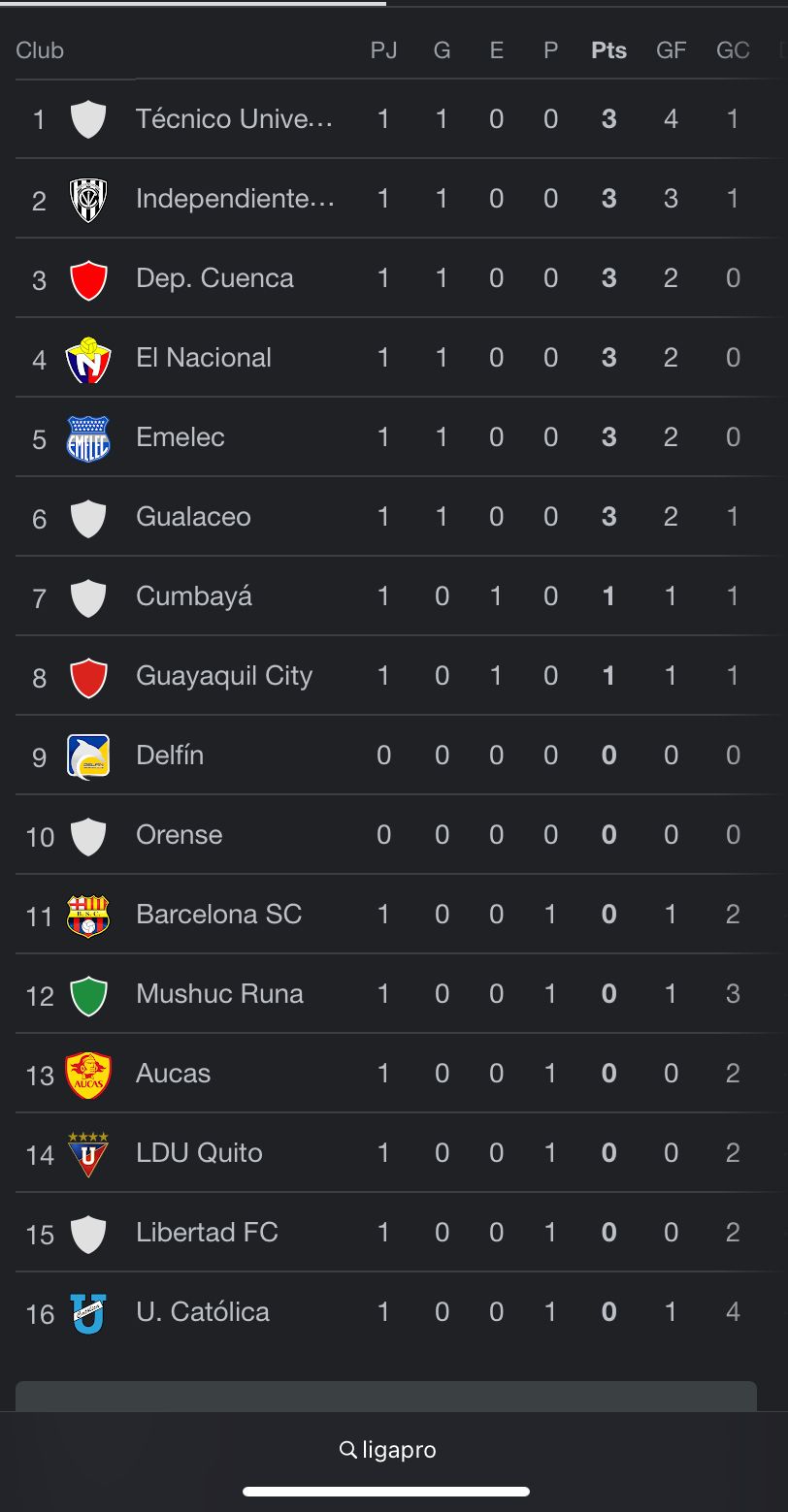Tap the Emelec blue crest icon
The width and height of the screenshot is (788, 1512).
tap(88, 438)
